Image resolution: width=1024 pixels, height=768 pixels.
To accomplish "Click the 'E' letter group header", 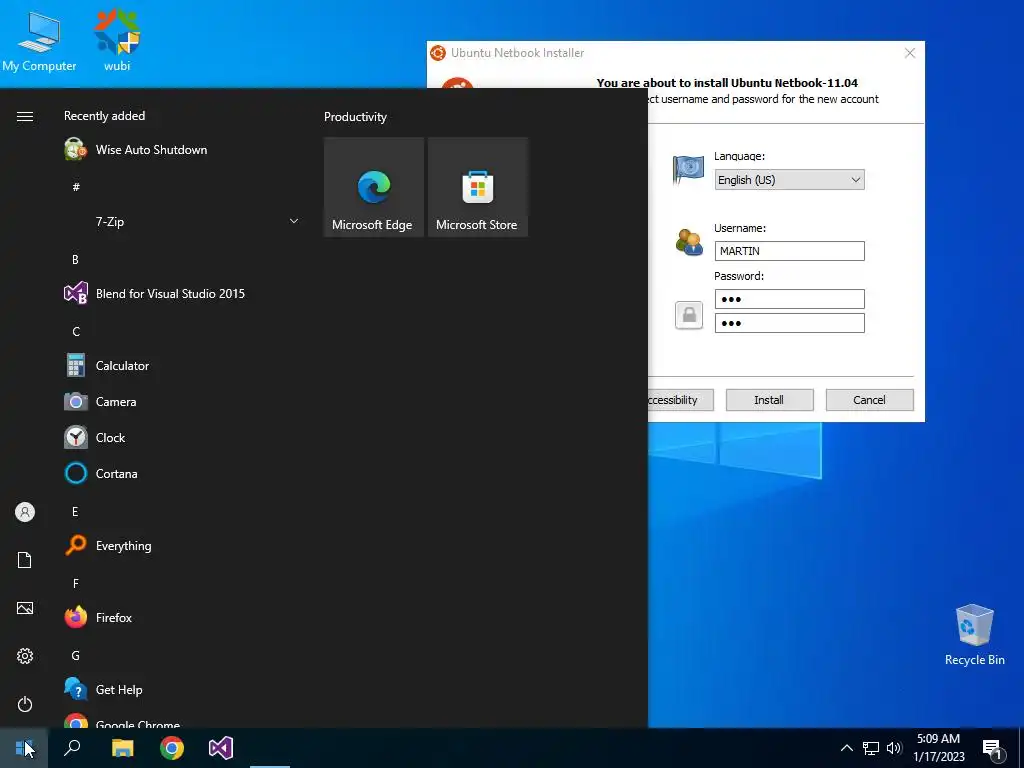I will click(x=76, y=511).
